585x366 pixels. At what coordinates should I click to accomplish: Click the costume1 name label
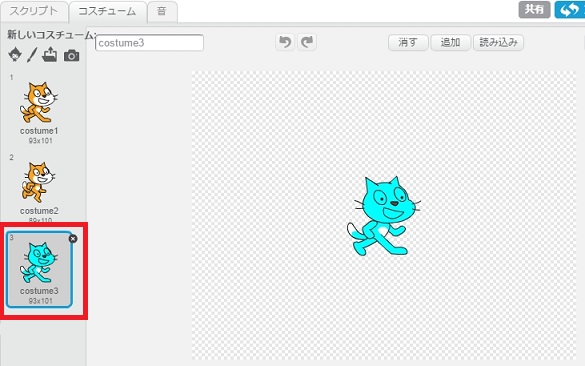(x=39, y=131)
